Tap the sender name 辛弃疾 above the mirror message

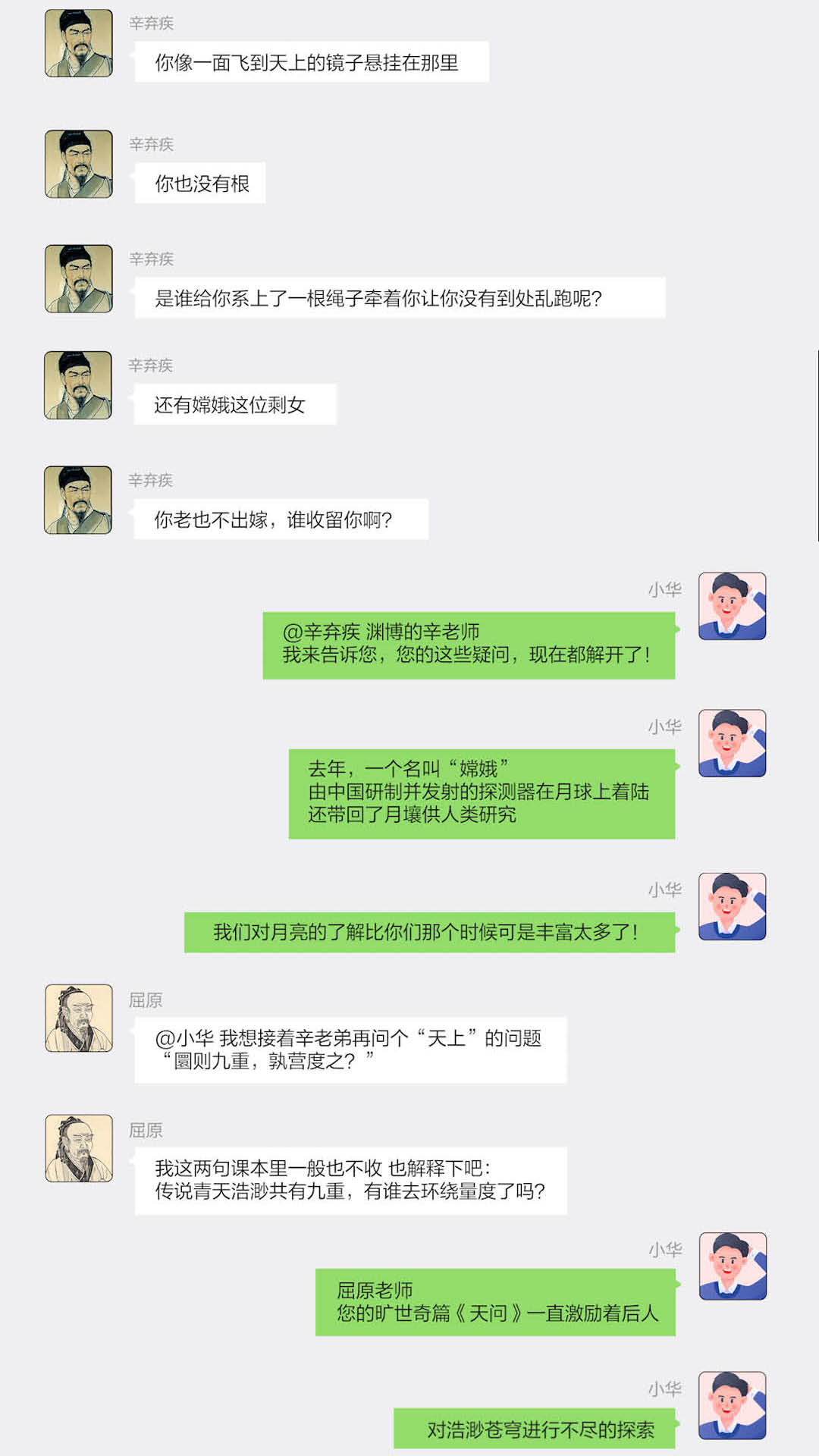152,24
